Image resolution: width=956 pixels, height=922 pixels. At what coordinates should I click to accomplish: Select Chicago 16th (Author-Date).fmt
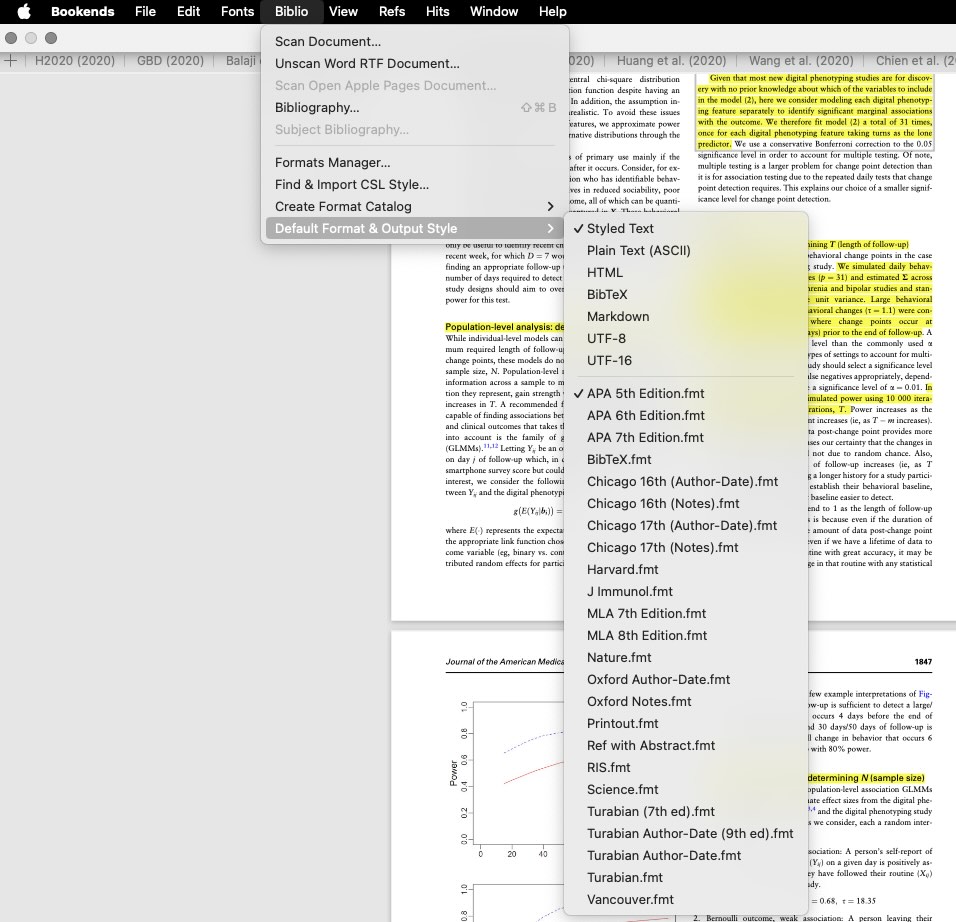coord(686,481)
